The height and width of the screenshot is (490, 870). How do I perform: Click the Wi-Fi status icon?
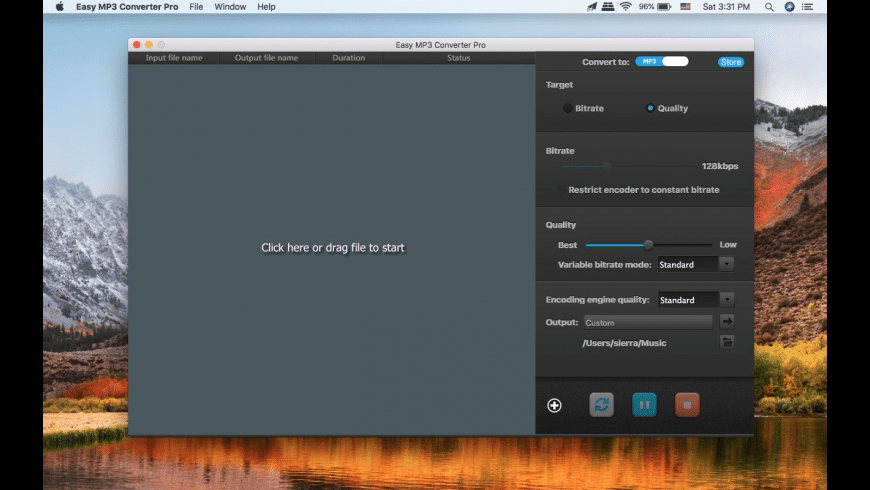pyautogui.click(x=625, y=7)
